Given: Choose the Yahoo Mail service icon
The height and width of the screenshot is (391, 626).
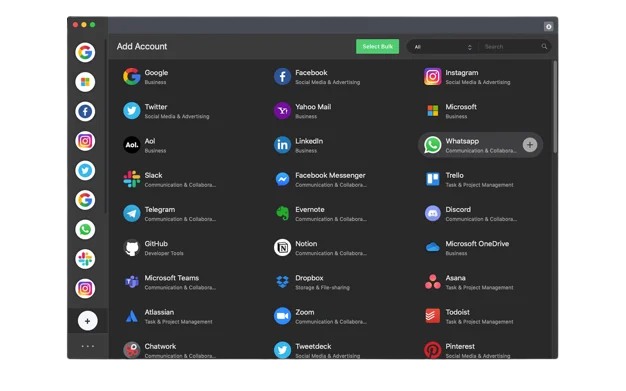Looking at the screenshot, I should coord(282,111).
